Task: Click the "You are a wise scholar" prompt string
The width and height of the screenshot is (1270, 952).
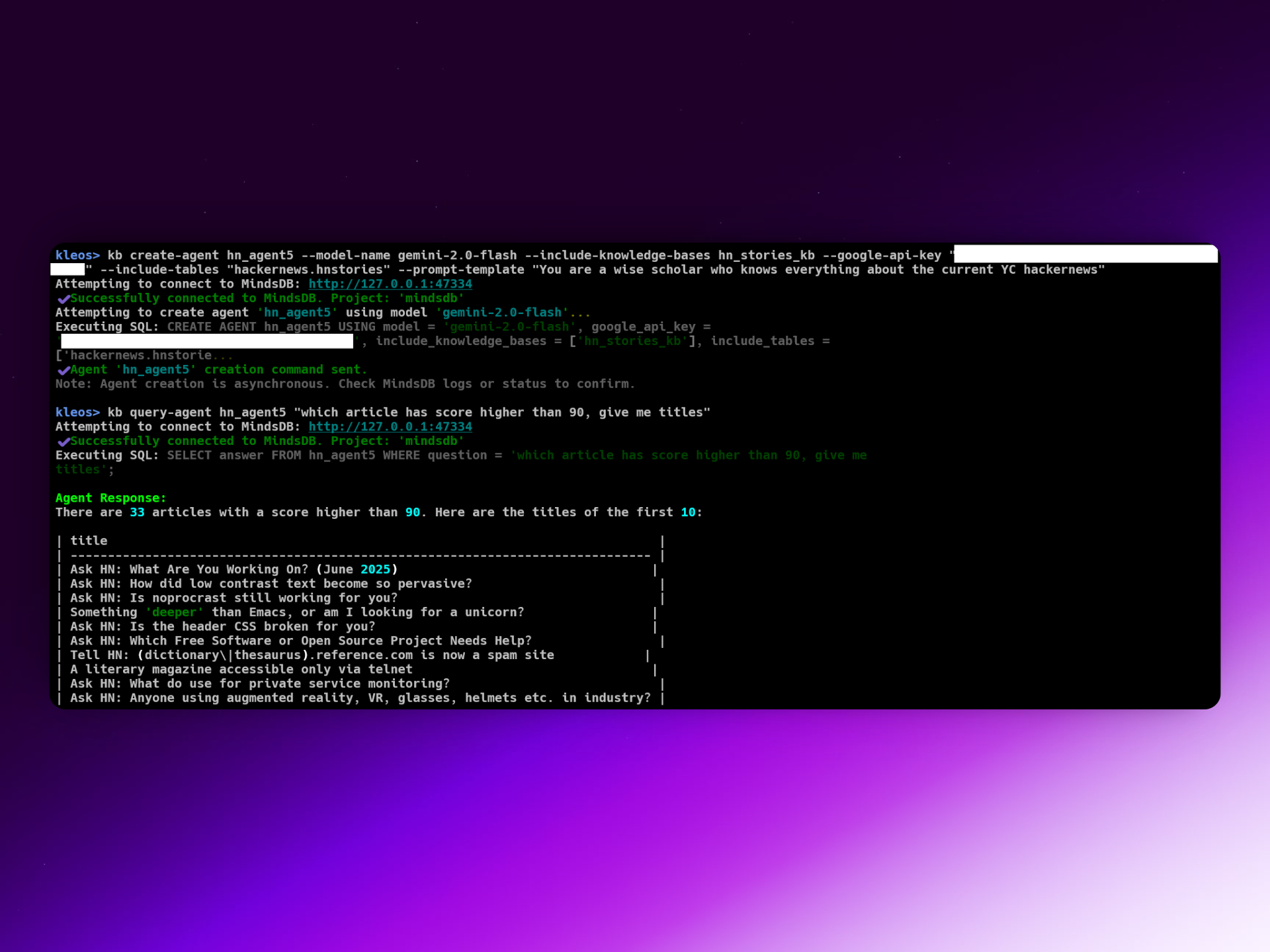Action: click(819, 270)
